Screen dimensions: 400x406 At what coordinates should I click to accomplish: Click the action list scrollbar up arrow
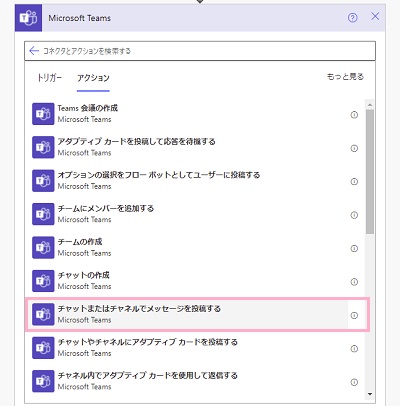click(370, 105)
